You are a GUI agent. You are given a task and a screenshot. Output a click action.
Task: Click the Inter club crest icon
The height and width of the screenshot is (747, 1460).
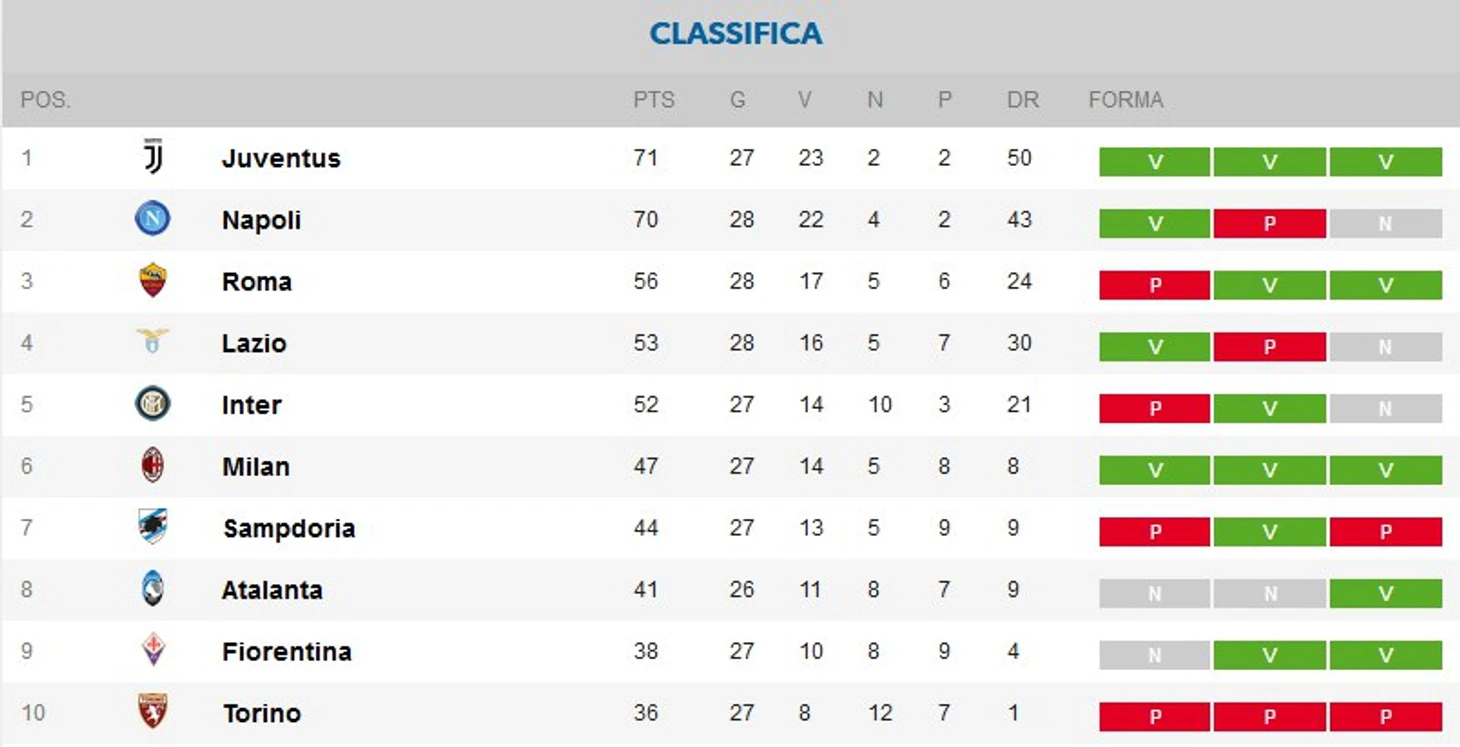153,404
